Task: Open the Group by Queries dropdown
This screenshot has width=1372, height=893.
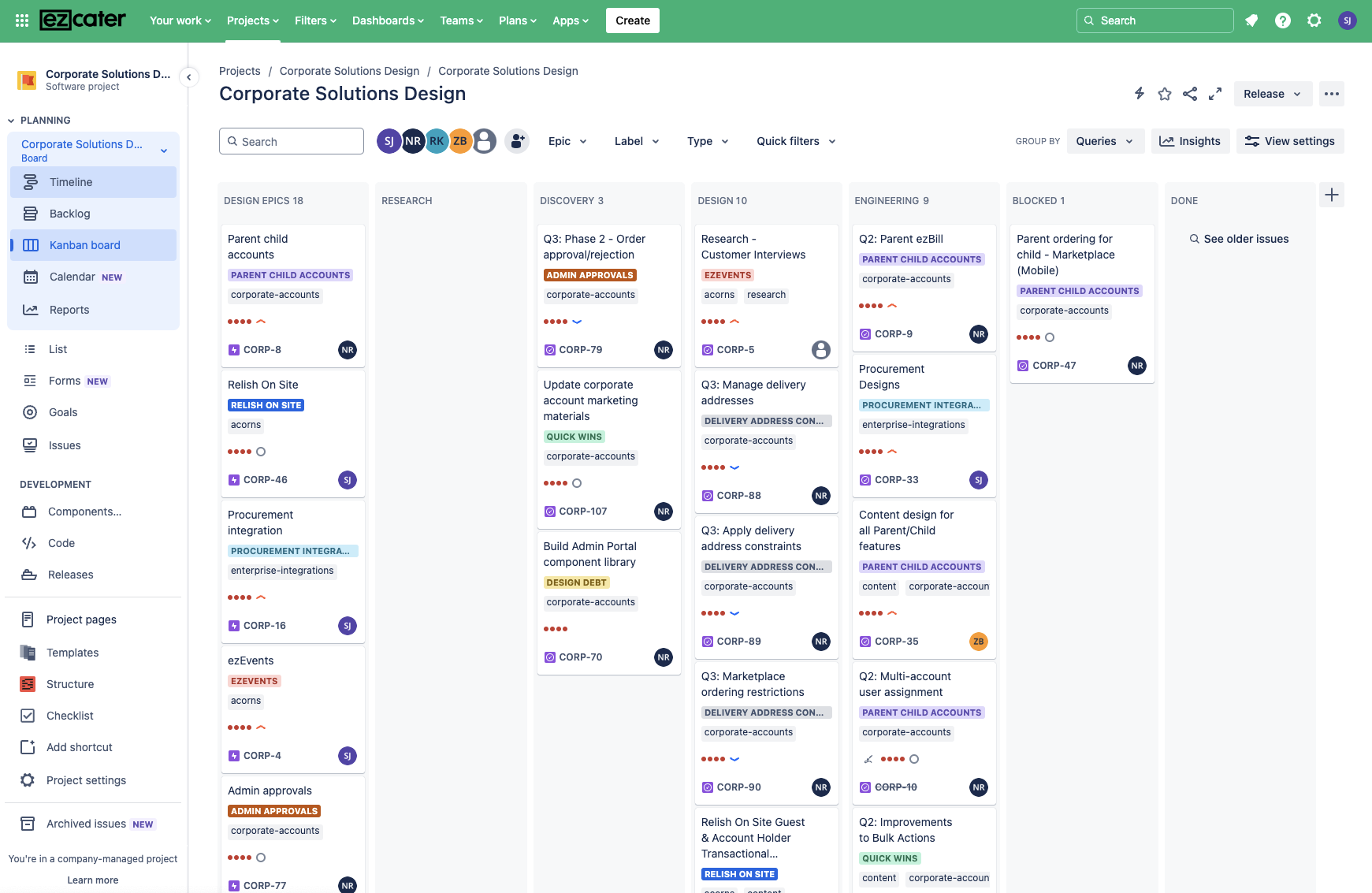Action: click(1105, 141)
